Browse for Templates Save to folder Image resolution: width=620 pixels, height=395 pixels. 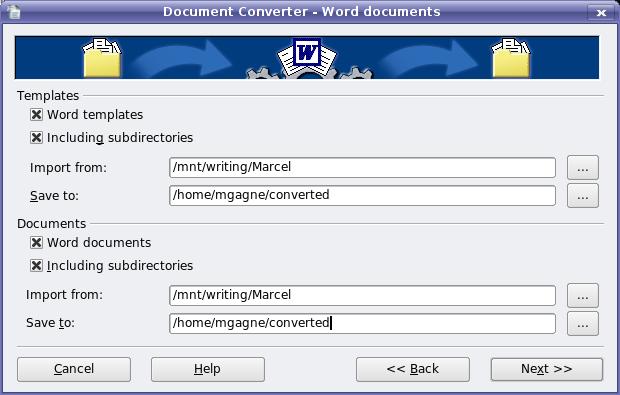(583, 196)
